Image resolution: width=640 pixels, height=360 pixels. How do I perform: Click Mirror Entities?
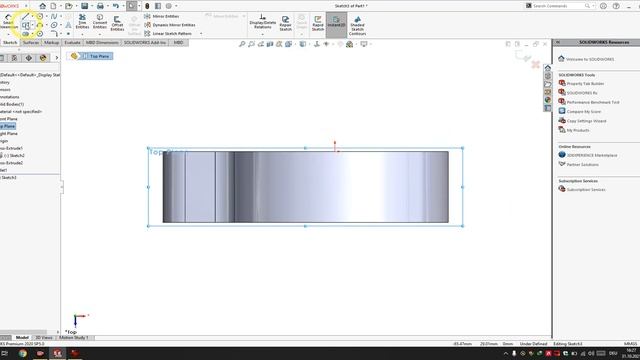coord(162,16)
